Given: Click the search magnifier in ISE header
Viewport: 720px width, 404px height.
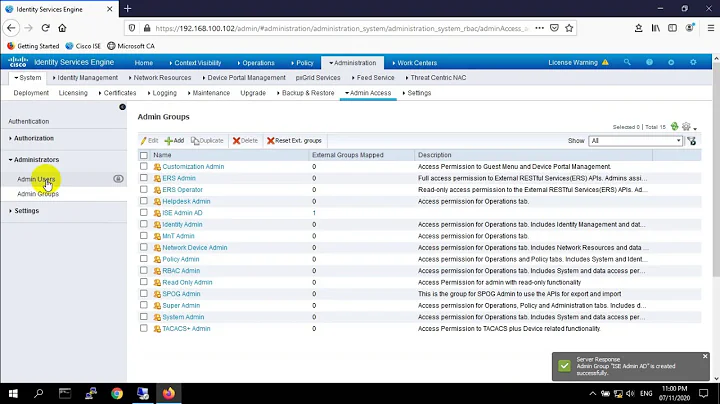Looking at the screenshot, I should tap(627, 62).
